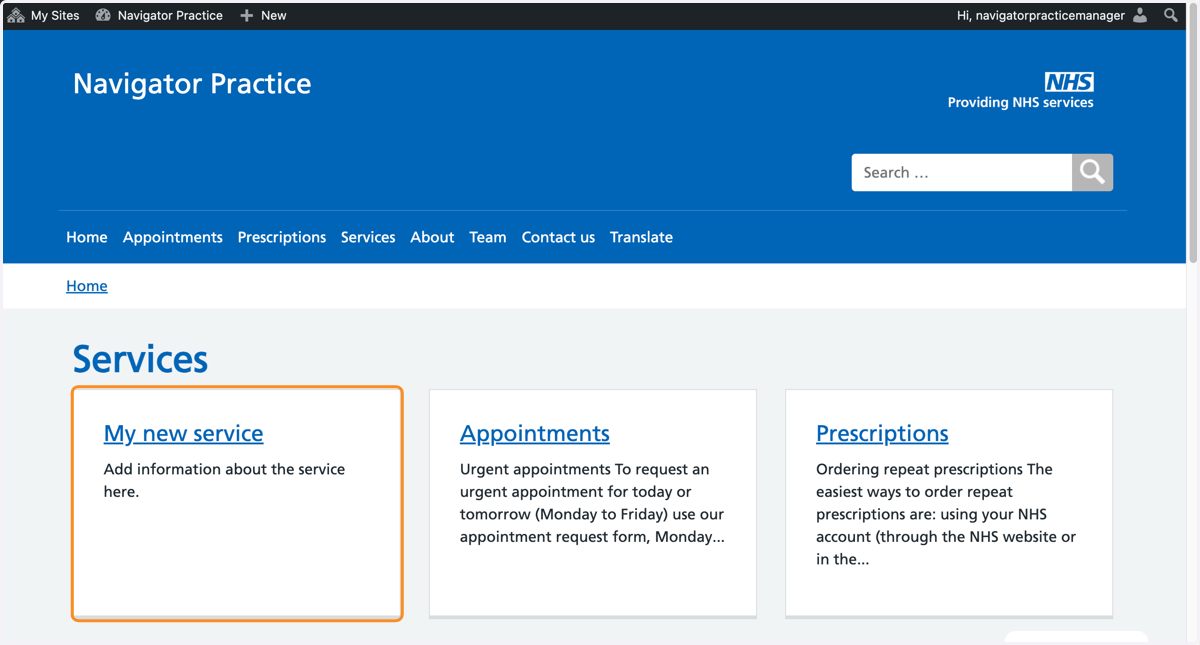Click the user avatar icon

(1140, 15)
